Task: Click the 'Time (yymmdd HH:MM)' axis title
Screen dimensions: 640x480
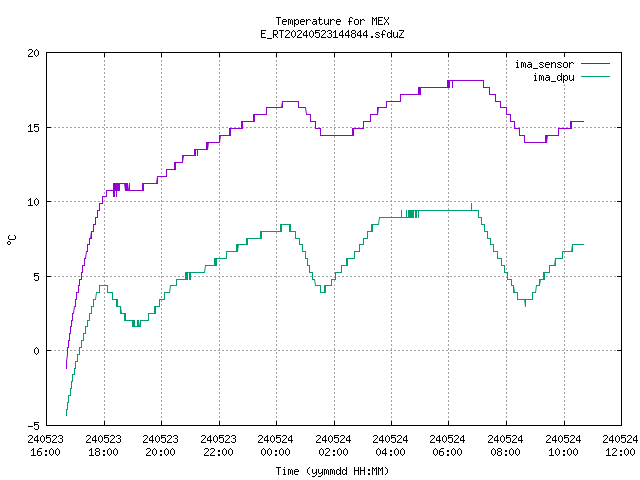Action: tap(332, 471)
